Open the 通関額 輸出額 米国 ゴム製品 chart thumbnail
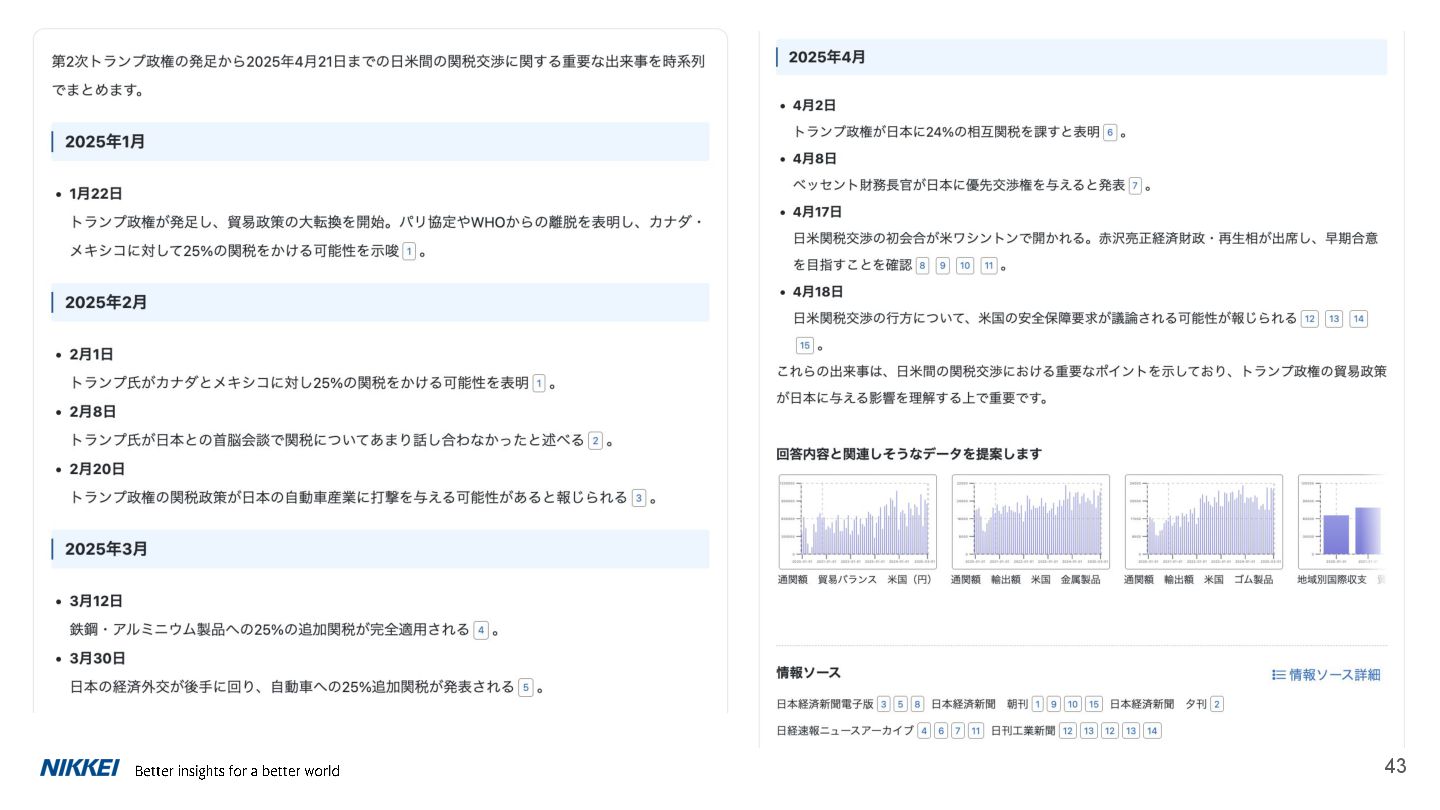 [1203, 522]
